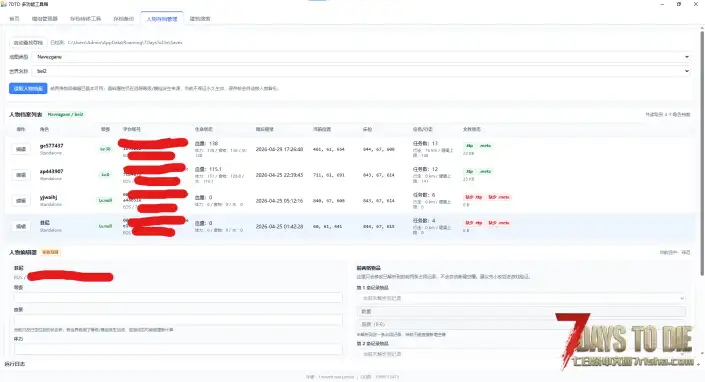Open the tab right of 首页

45,19
